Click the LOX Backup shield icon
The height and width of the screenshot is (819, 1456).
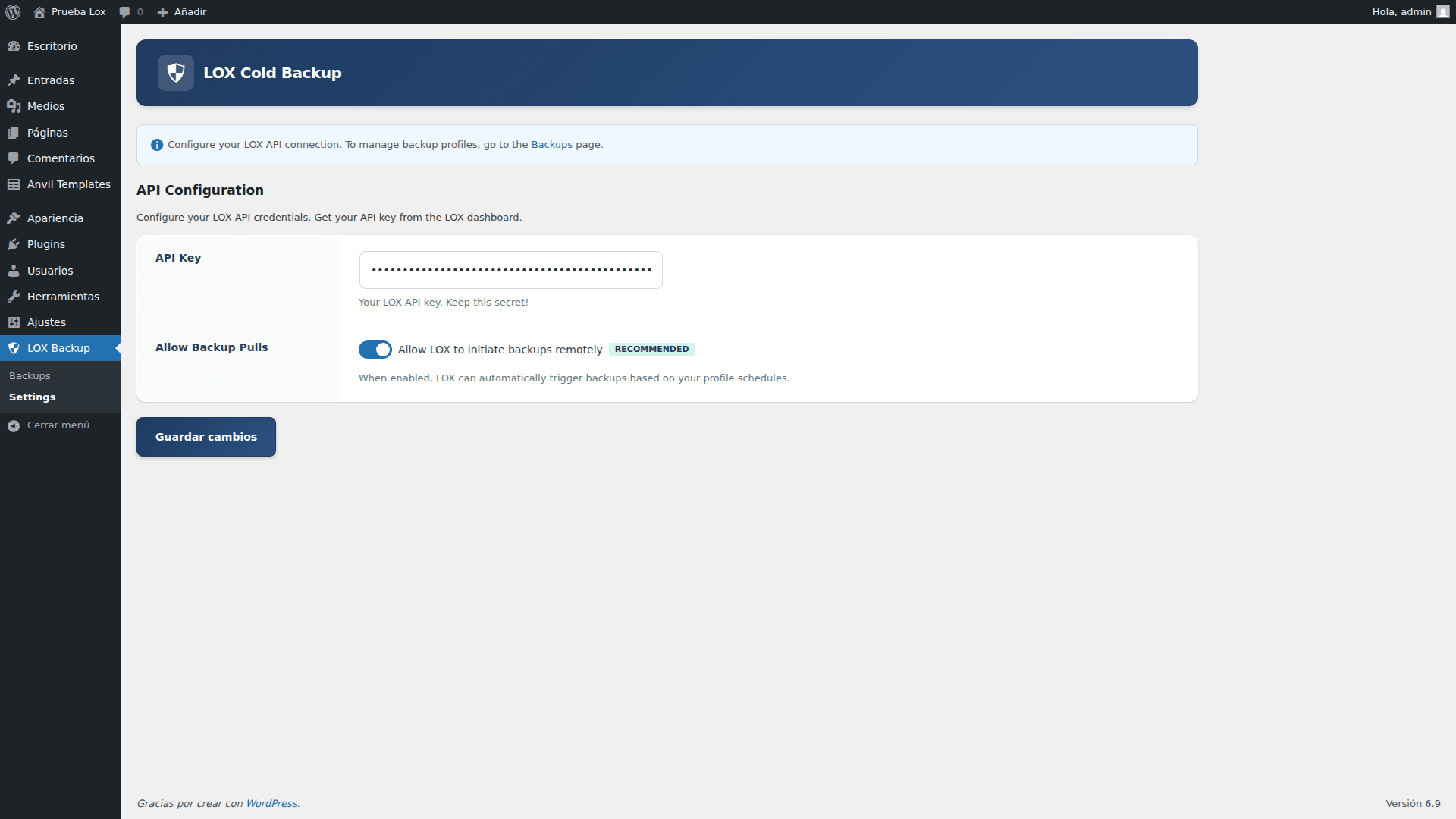click(x=14, y=348)
